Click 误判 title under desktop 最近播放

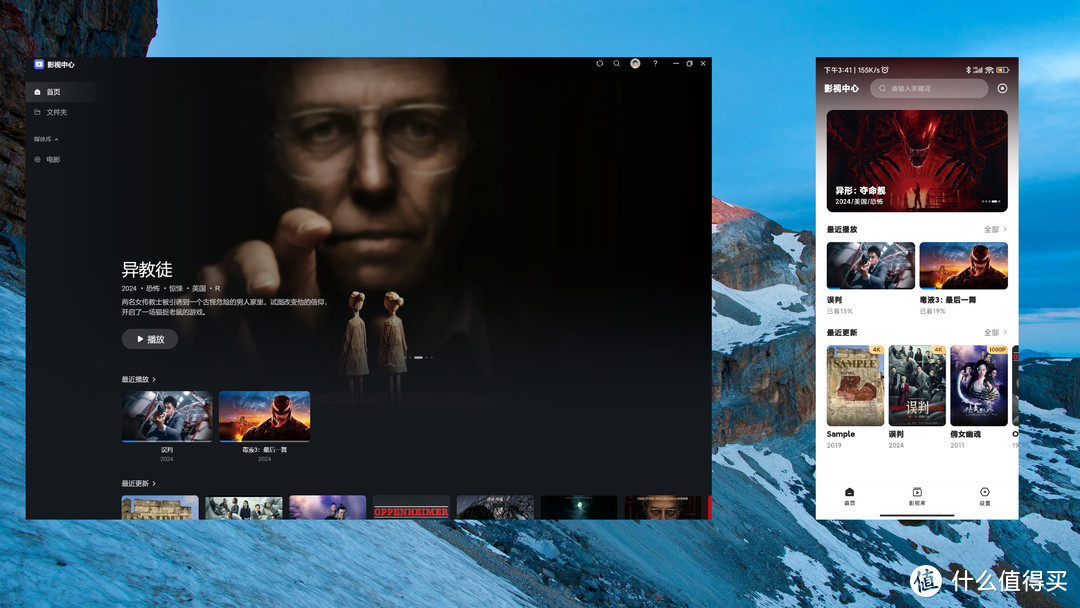point(167,450)
